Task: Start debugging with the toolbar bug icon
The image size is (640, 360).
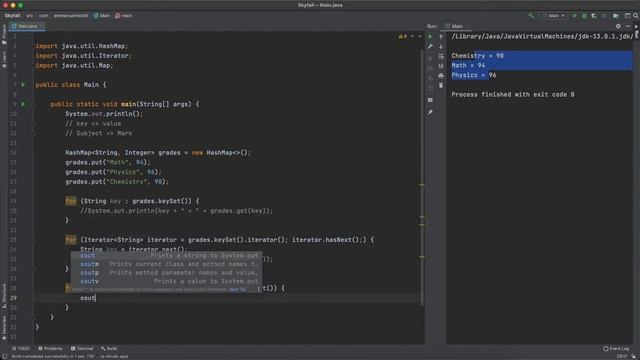Action: [584, 16]
